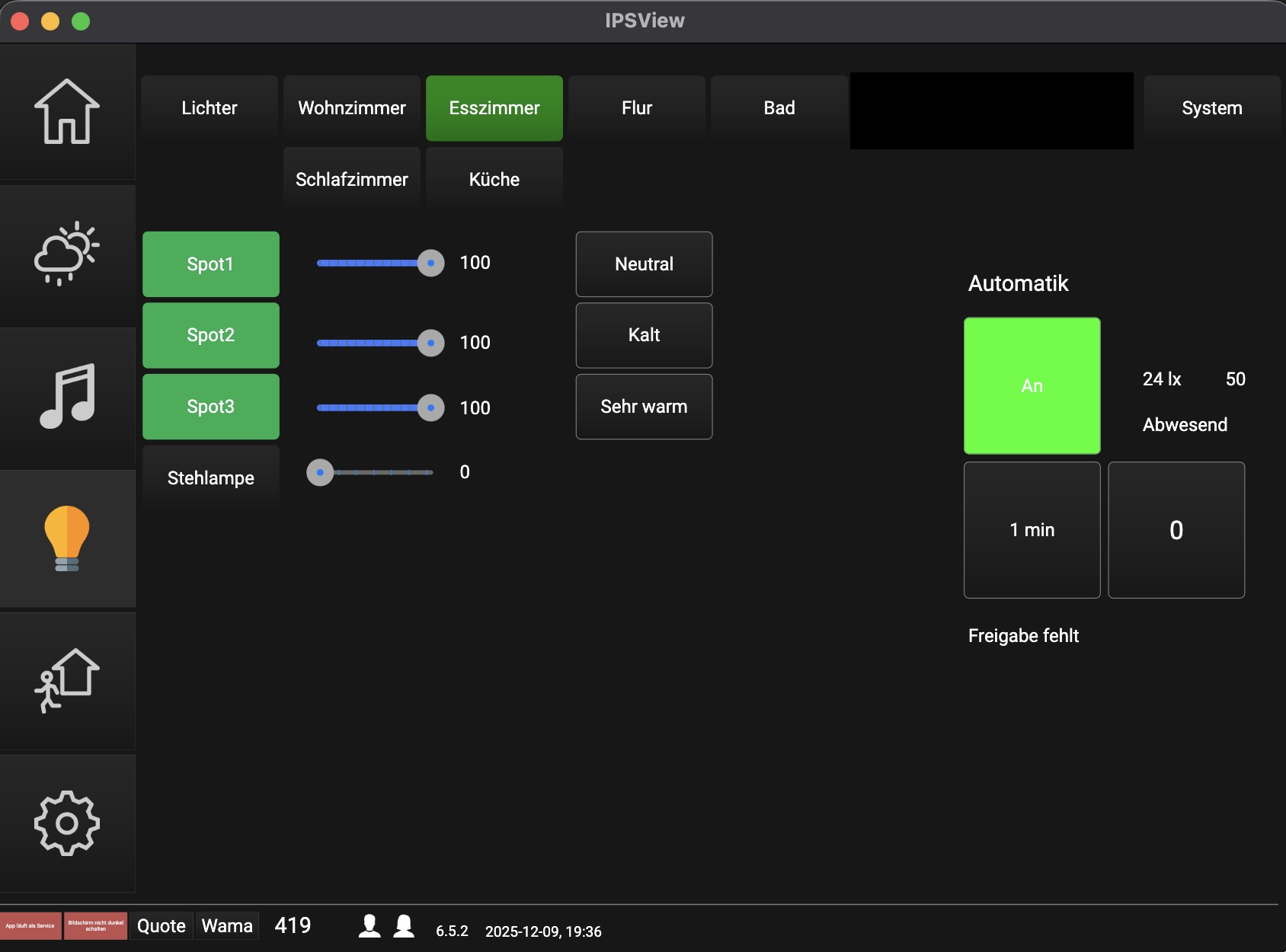The height and width of the screenshot is (952, 1286).
Task: Click the first user silhouette icon
Action: pos(369,926)
